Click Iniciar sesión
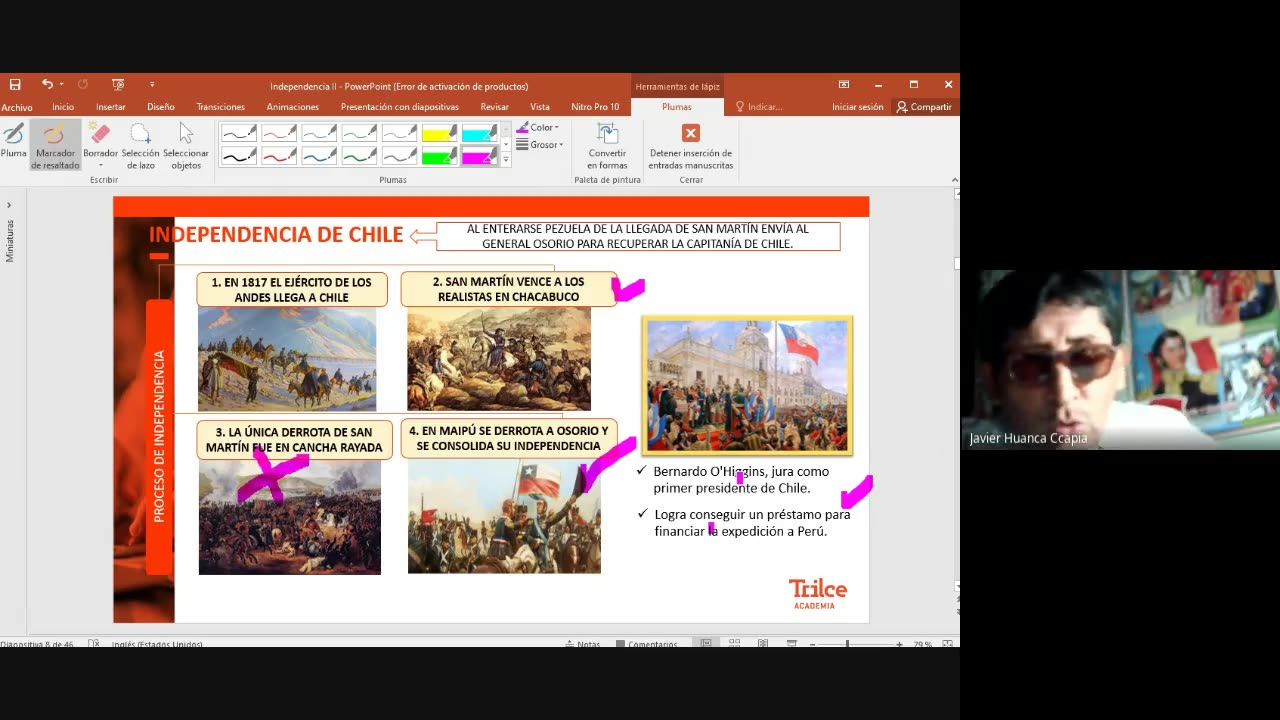Screen dimensions: 1280x720 pos(858,107)
